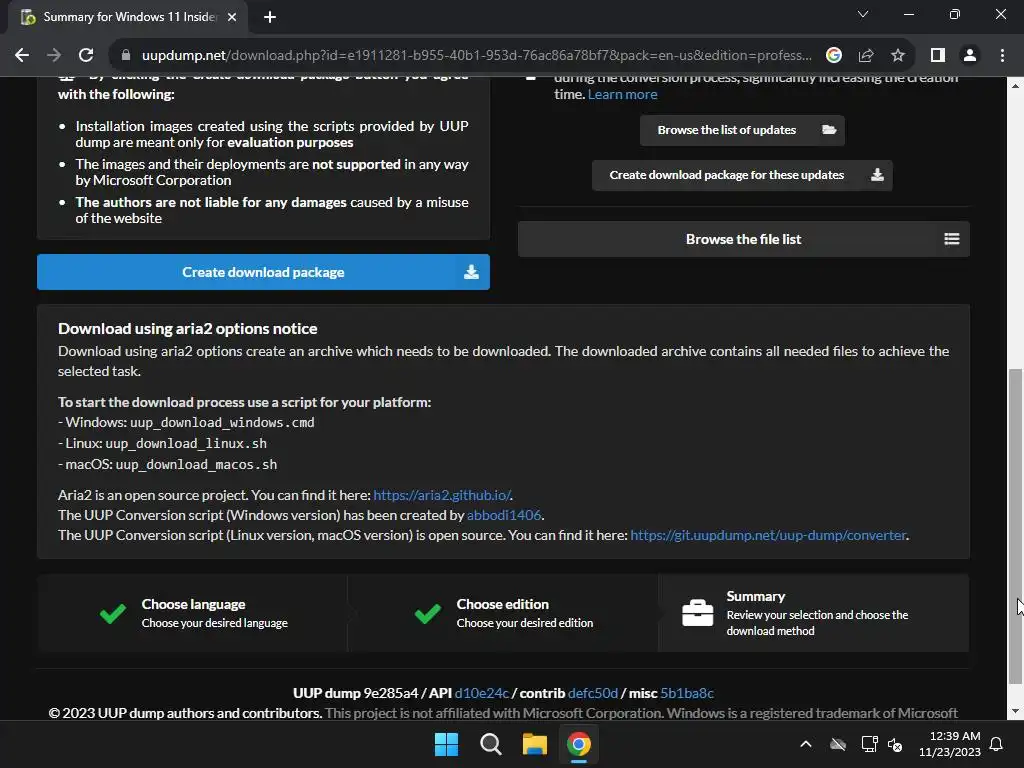Open the git.uupdump.net converter link
The width and height of the screenshot is (1024, 768).
point(768,535)
